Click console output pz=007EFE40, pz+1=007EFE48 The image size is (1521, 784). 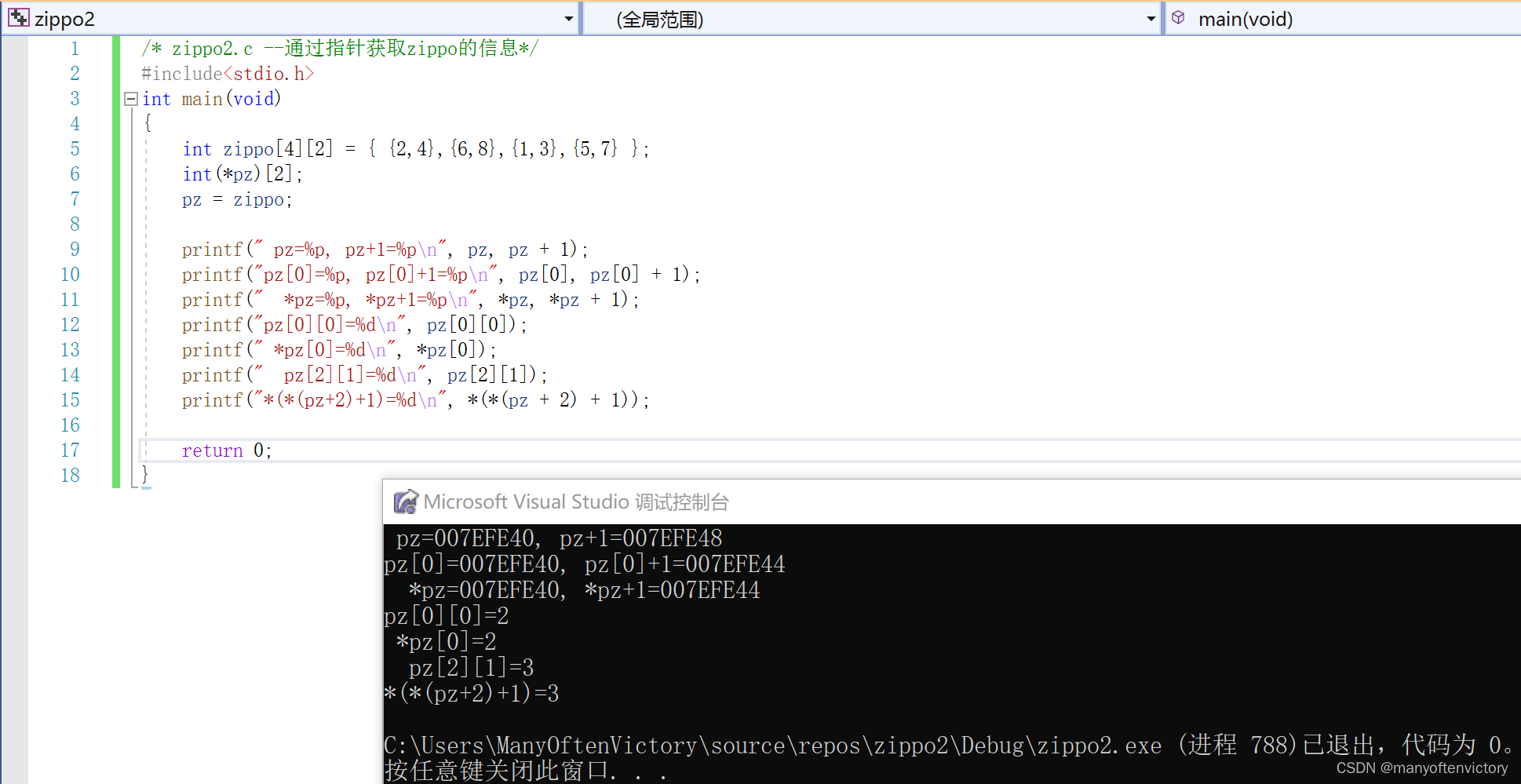(559, 538)
